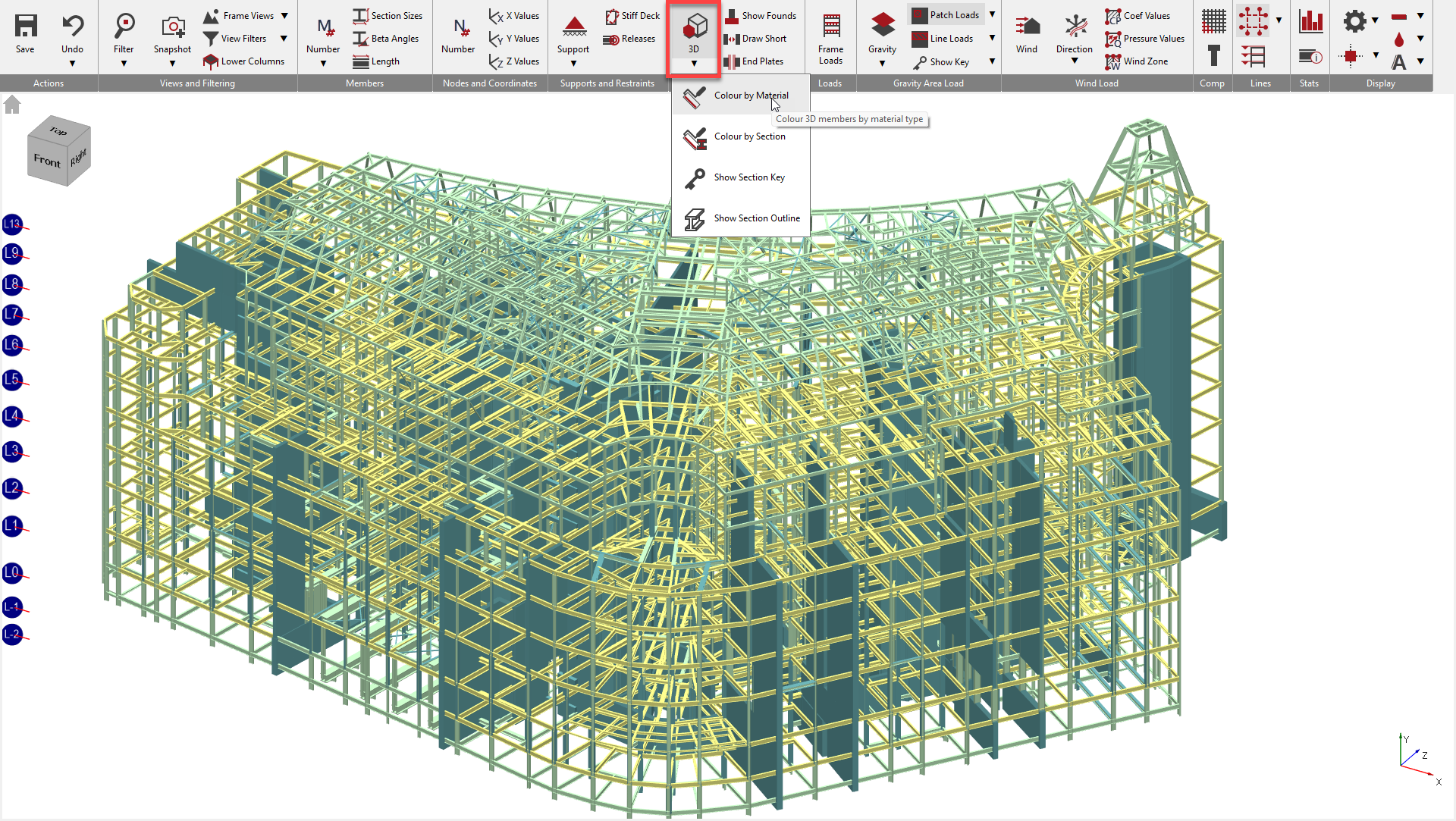Expand the Support dropdown arrow
Screen dimensions: 1456x821
[x=574, y=64]
